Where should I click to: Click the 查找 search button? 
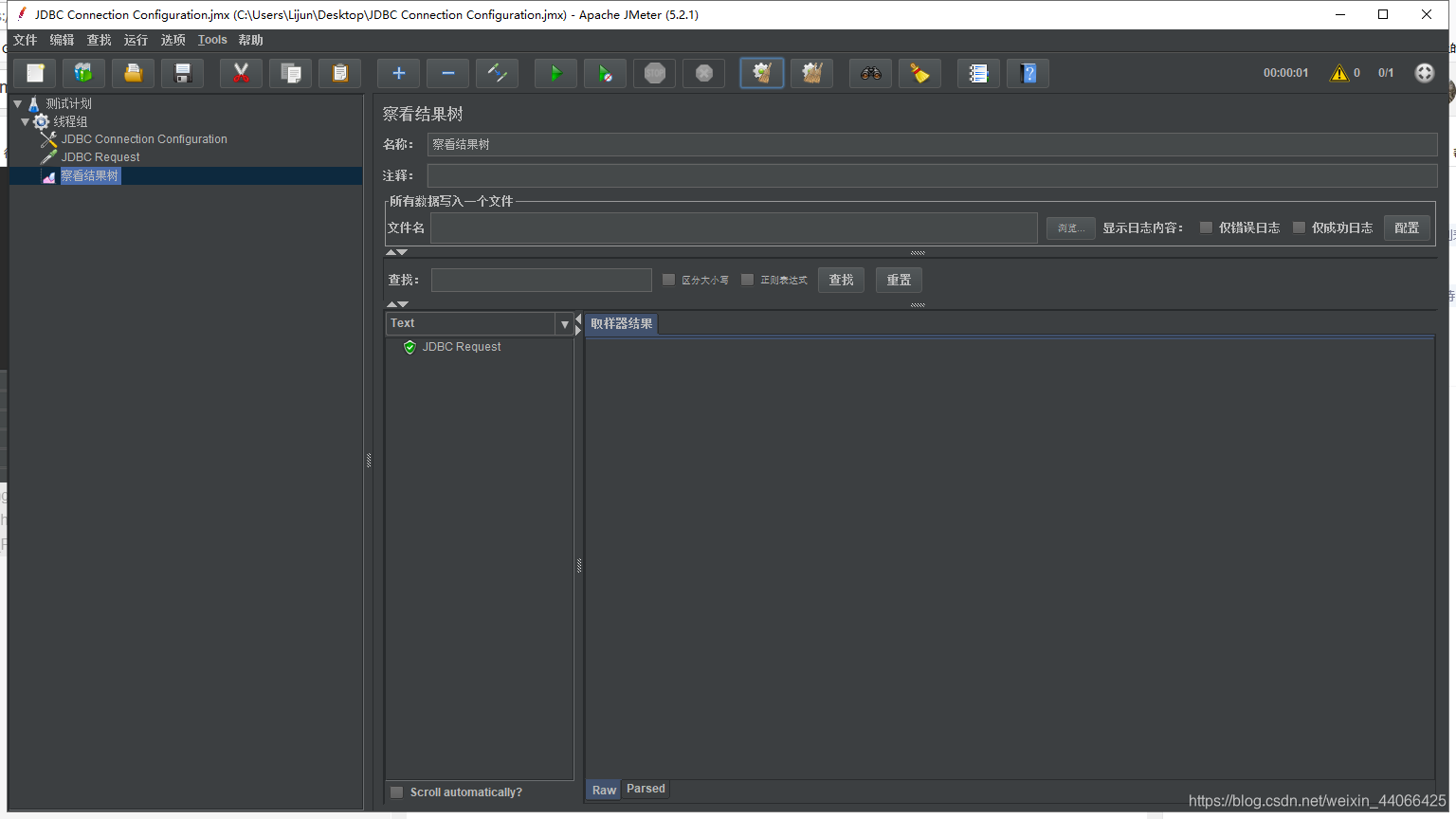pyautogui.click(x=841, y=280)
